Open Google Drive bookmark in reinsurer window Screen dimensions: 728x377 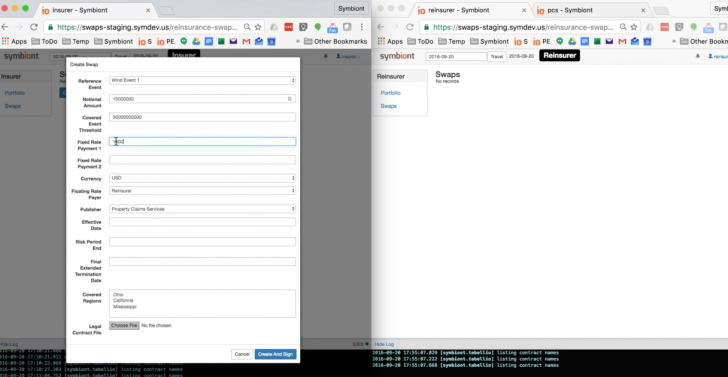(x=572, y=41)
